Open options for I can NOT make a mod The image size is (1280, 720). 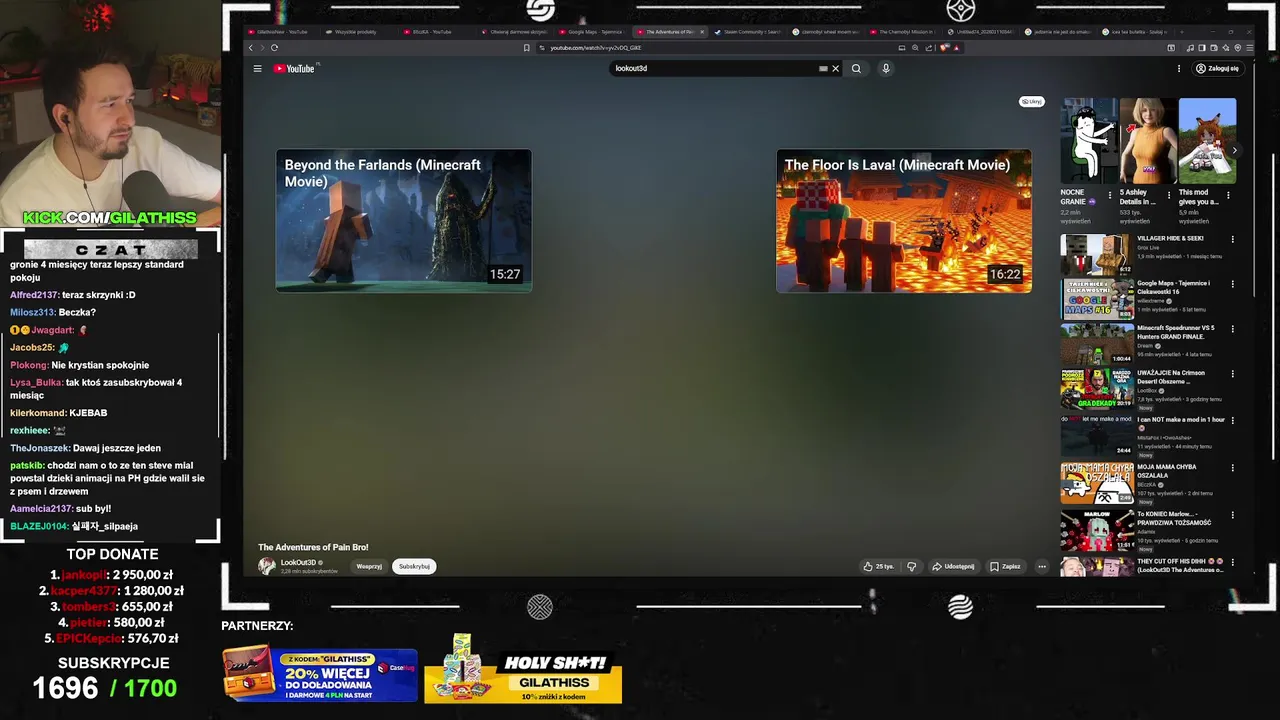coord(1232,420)
